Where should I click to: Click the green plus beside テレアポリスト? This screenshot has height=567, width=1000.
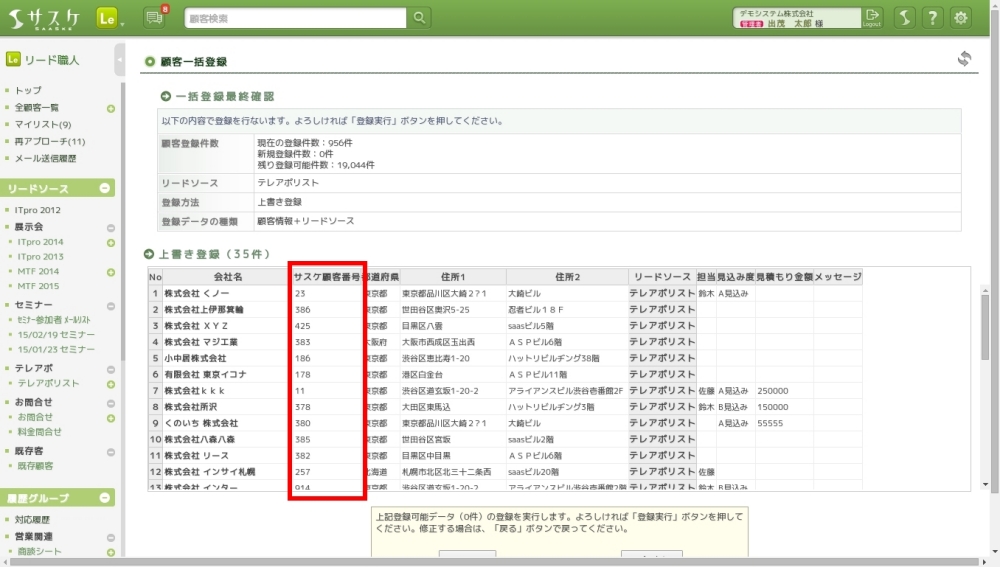[111, 383]
